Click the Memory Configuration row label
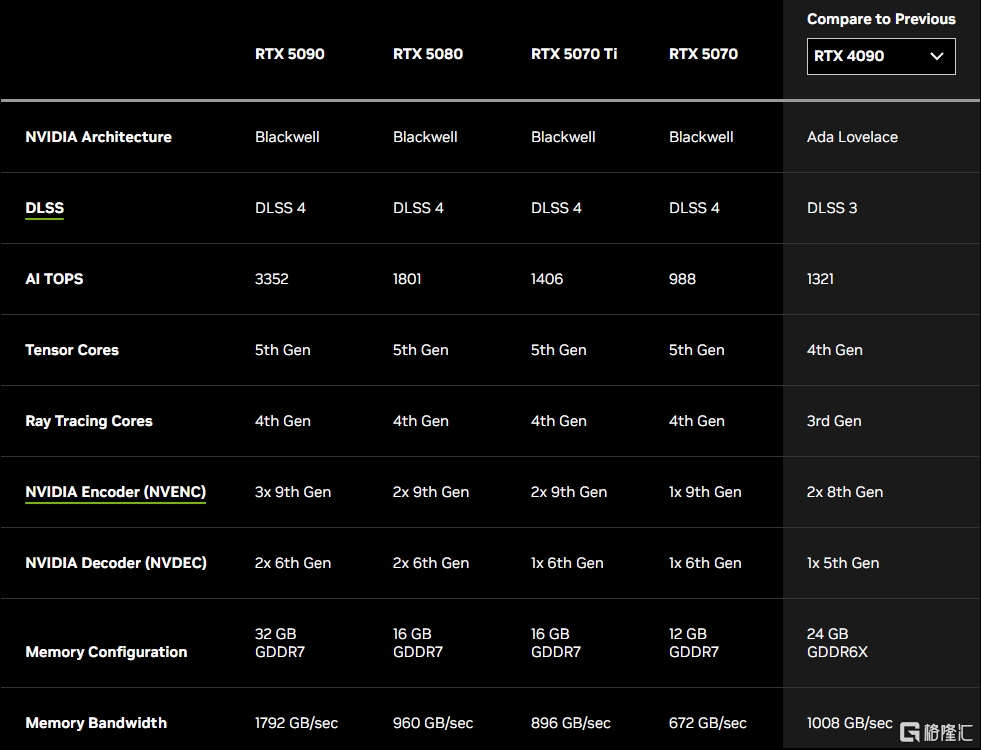Image resolution: width=981 pixels, height=750 pixels. click(106, 652)
